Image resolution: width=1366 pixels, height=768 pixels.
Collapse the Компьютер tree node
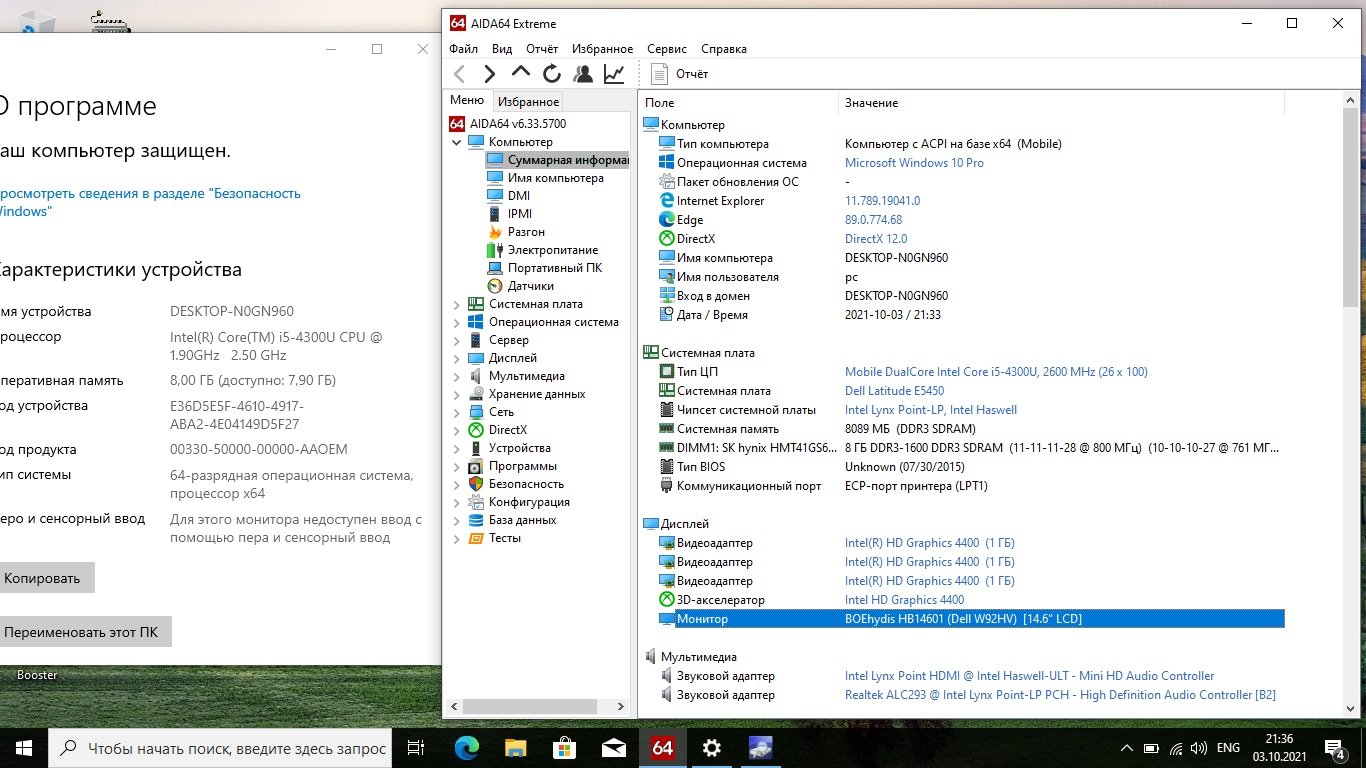tap(457, 142)
